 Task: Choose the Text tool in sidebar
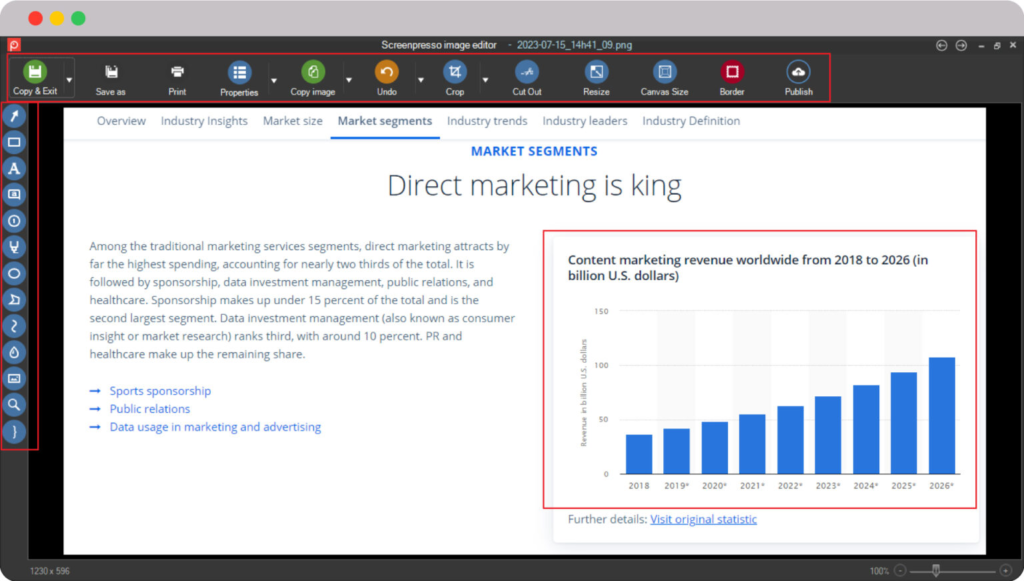point(15,169)
